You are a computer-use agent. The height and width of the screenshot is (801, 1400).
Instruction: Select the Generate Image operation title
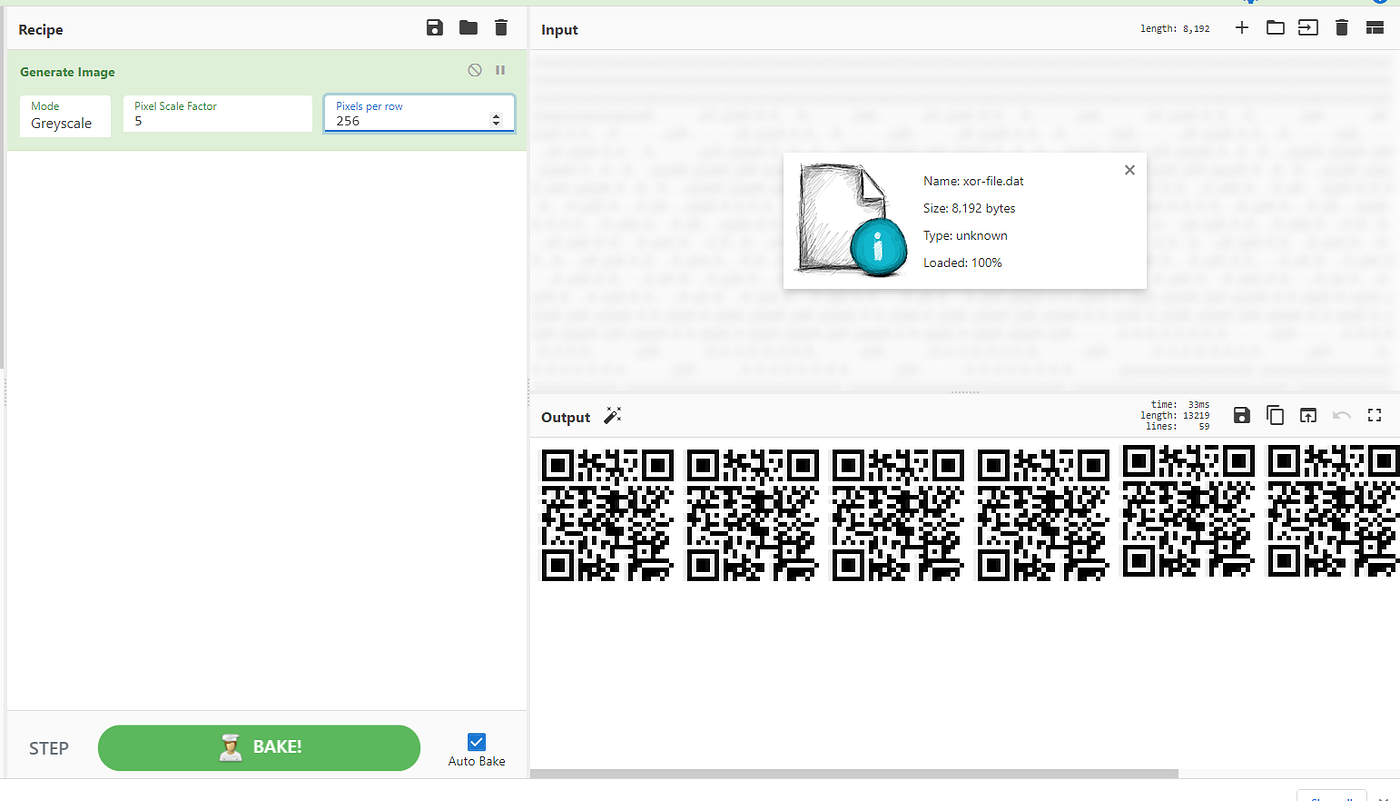coord(68,72)
